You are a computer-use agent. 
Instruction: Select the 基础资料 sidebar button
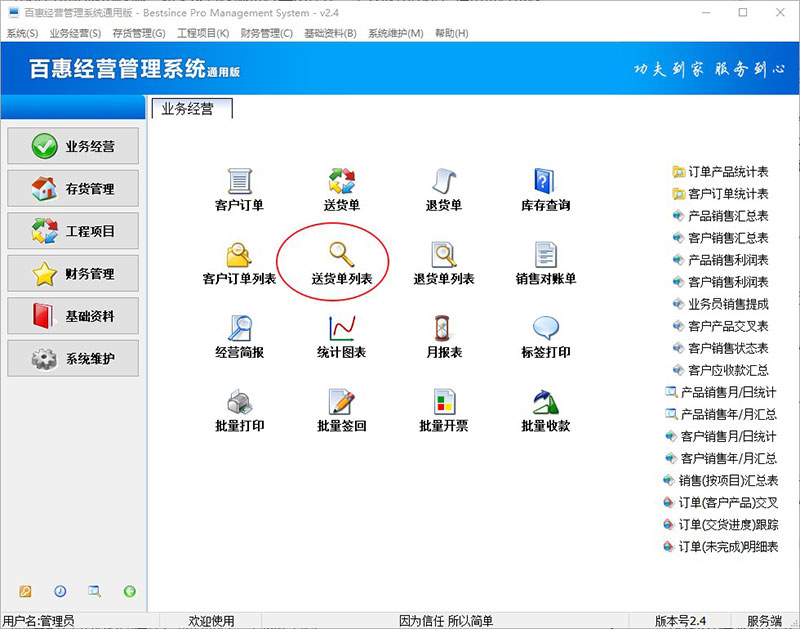point(73,316)
